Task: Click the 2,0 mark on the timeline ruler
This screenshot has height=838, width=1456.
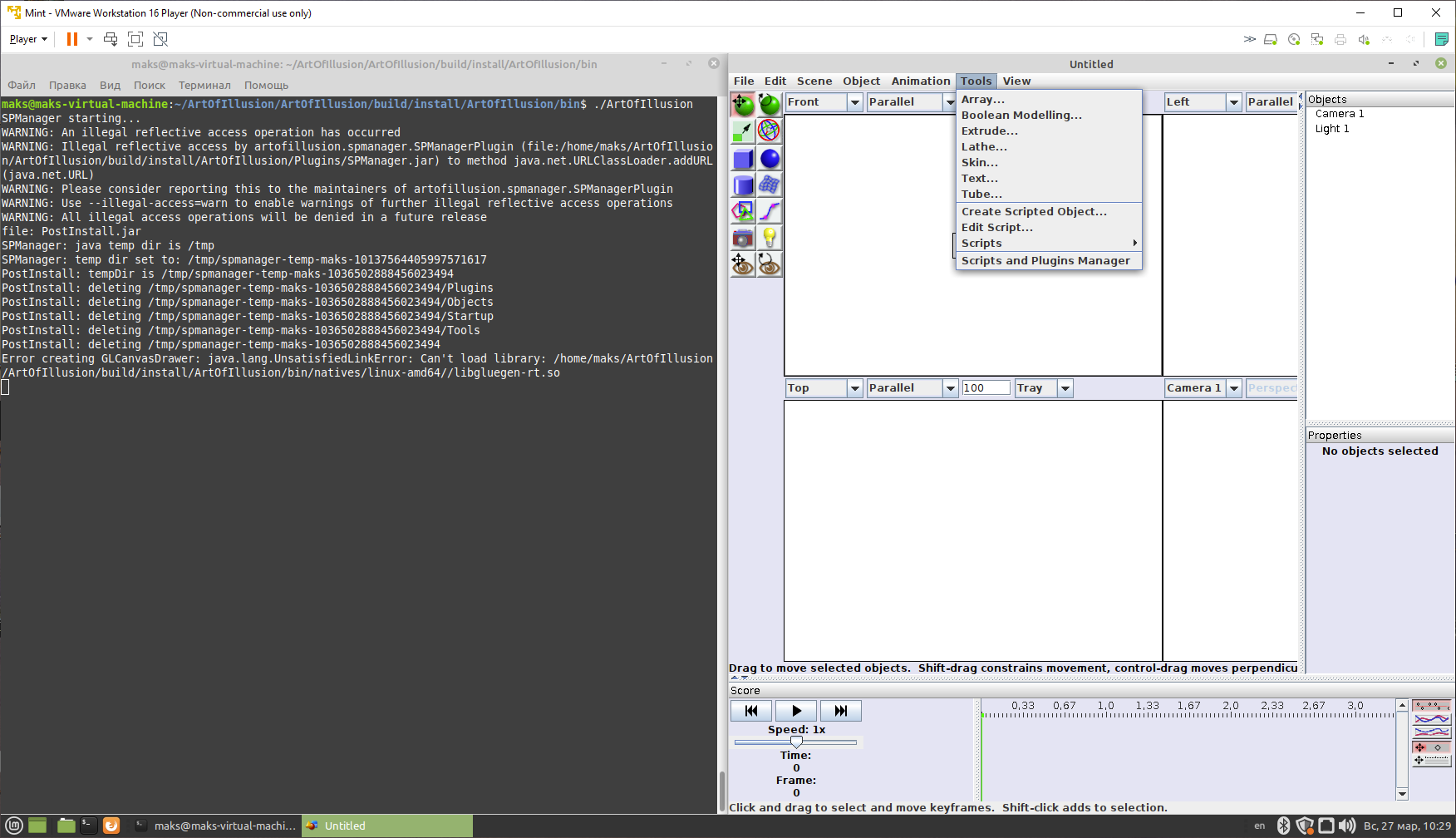Action: [x=1230, y=706]
